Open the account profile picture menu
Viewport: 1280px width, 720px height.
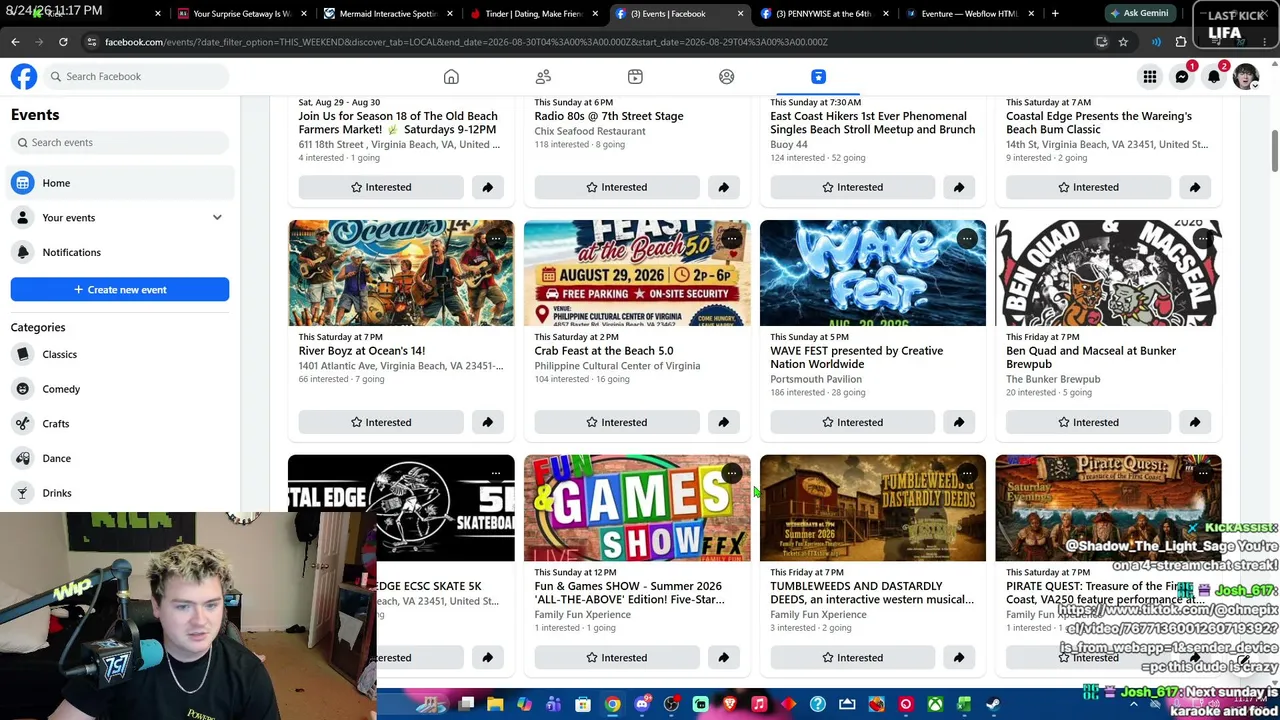(x=1246, y=77)
